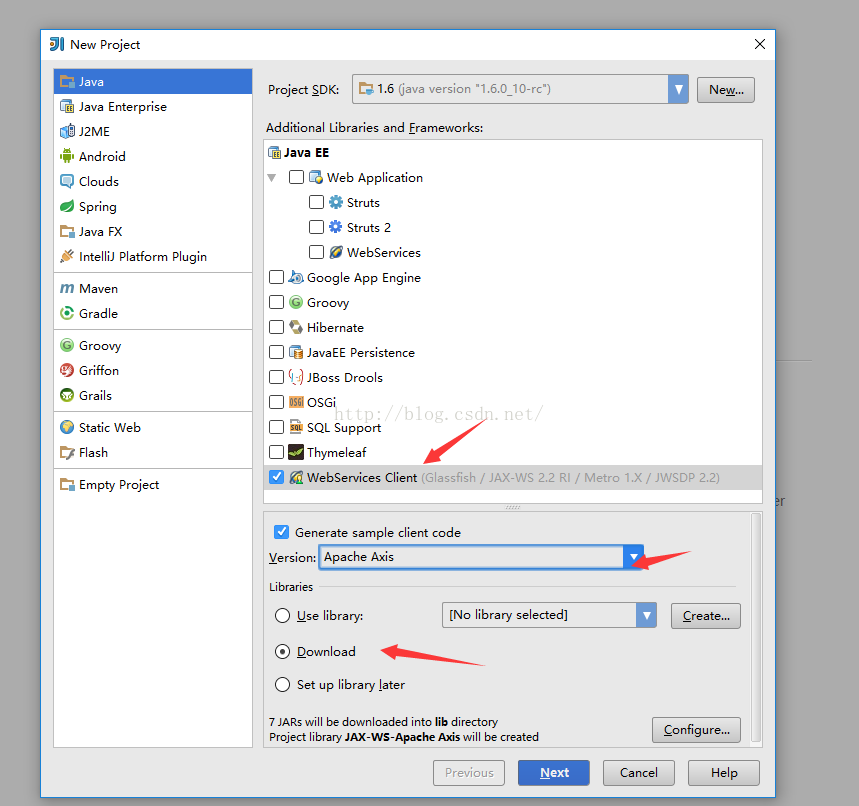Close the New Project dialog
This screenshot has width=859, height=806.
pyautogui.click(x=760, y=44)
